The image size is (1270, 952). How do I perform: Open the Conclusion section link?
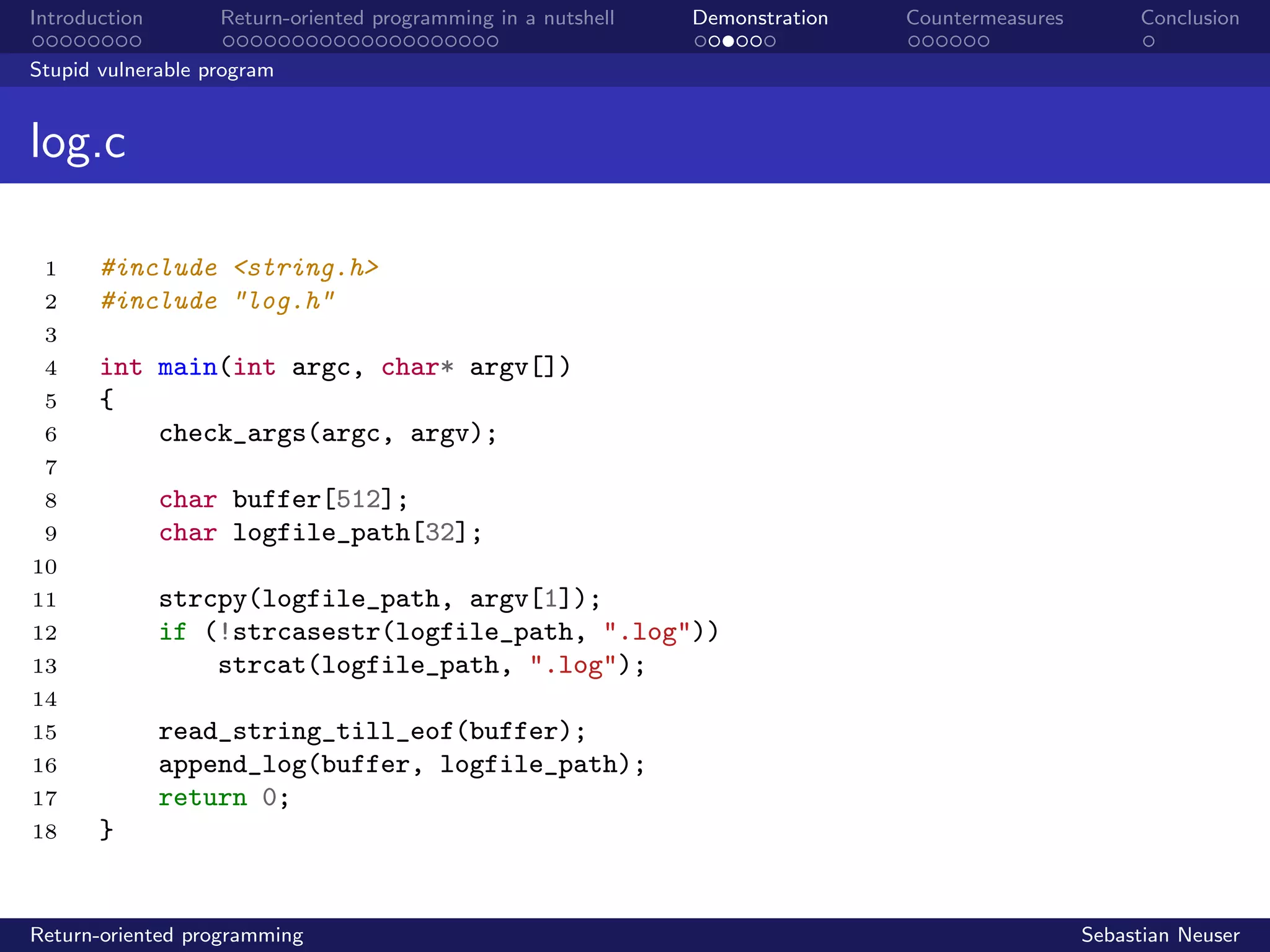[x=1189, y=18]
